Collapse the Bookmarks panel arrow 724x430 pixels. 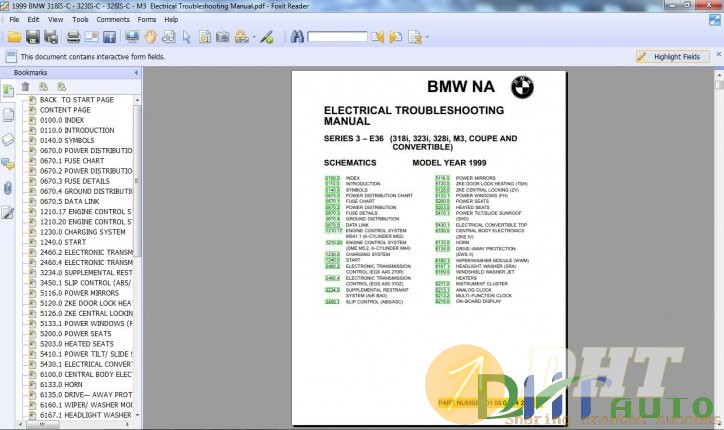tap(136, 73)
